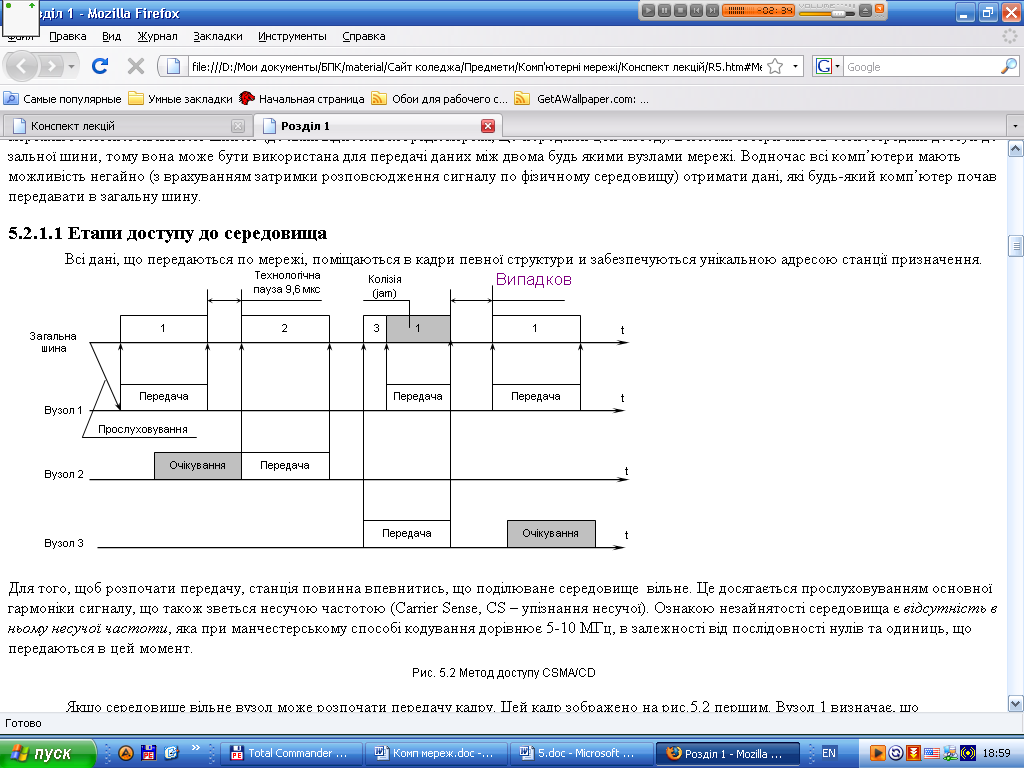Click the scroll down arrow of vertical scrollbar

1016,704
